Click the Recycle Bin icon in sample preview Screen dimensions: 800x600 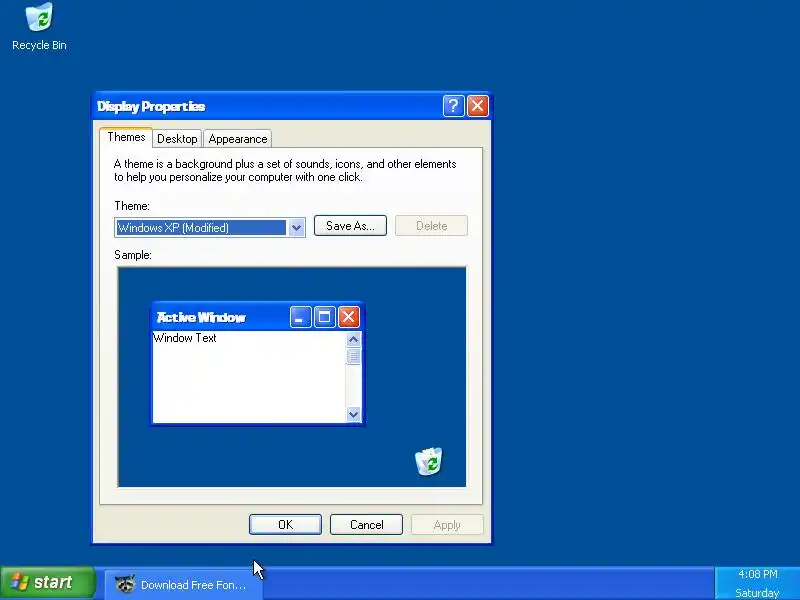pyautogui.click(x=429, y=461)
